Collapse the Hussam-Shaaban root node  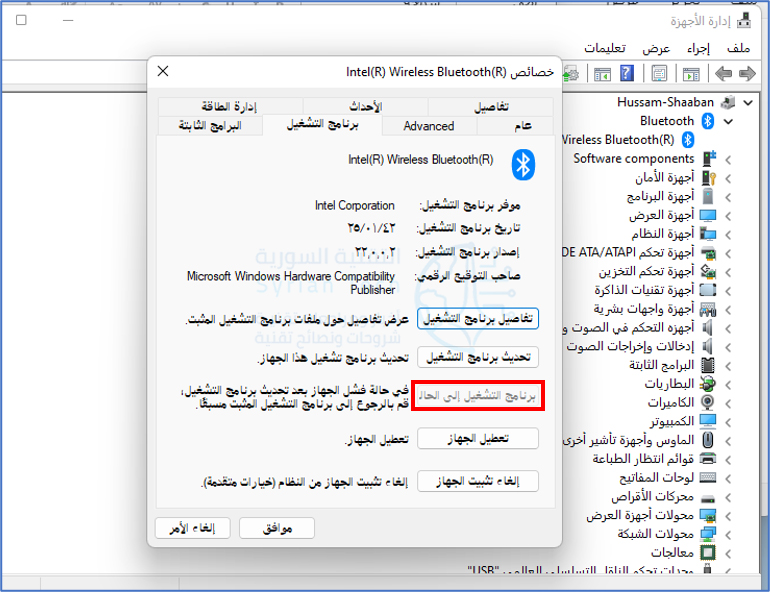coord(748,103)
